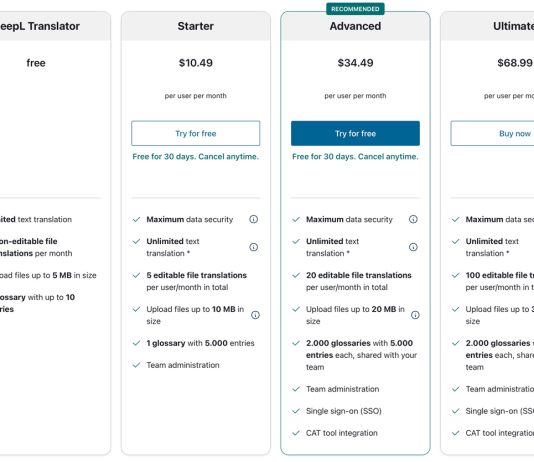Select the Advanced plan header
Image resolution: width=534 pixels, height=462 pixels.
point(355,26)
